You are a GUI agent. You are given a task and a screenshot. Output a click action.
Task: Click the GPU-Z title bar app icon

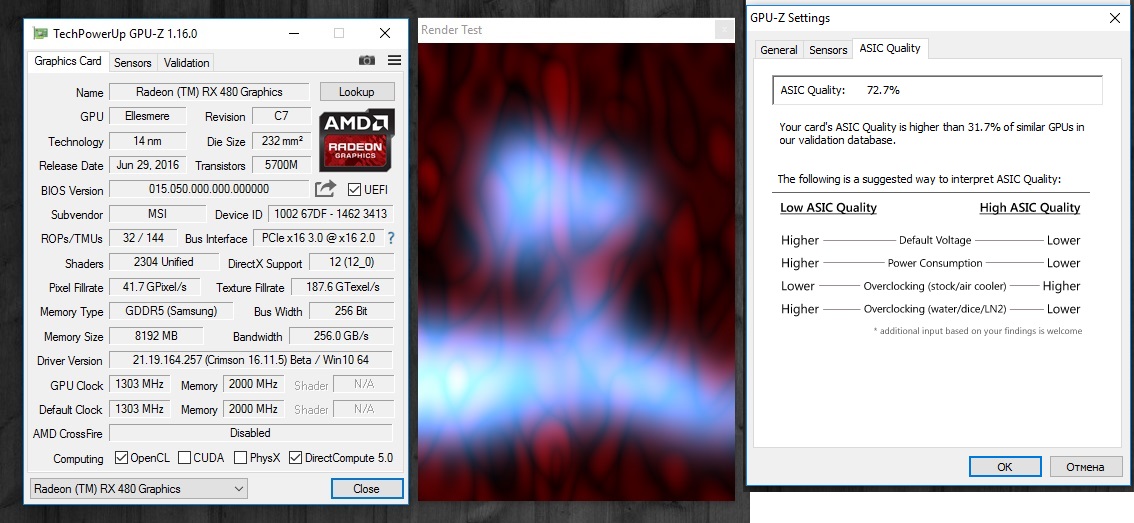41,33
